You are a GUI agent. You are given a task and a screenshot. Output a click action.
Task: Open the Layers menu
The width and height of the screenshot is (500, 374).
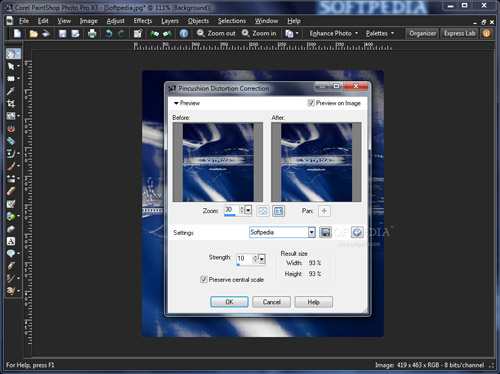170,21
